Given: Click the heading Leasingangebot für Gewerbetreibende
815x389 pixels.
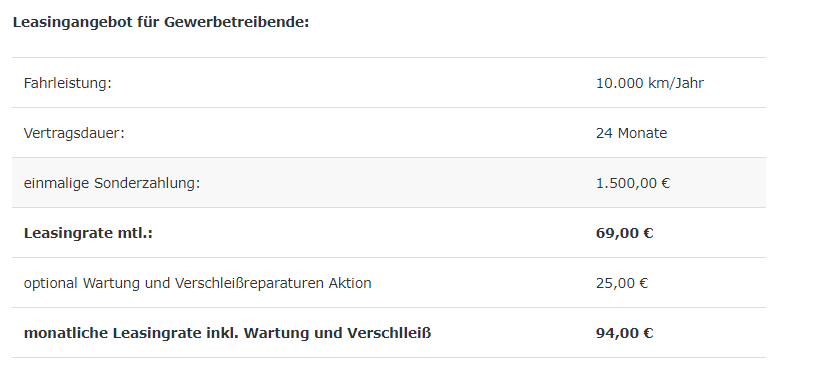Looking at the screenshot, I should click(x=161, y=22).
